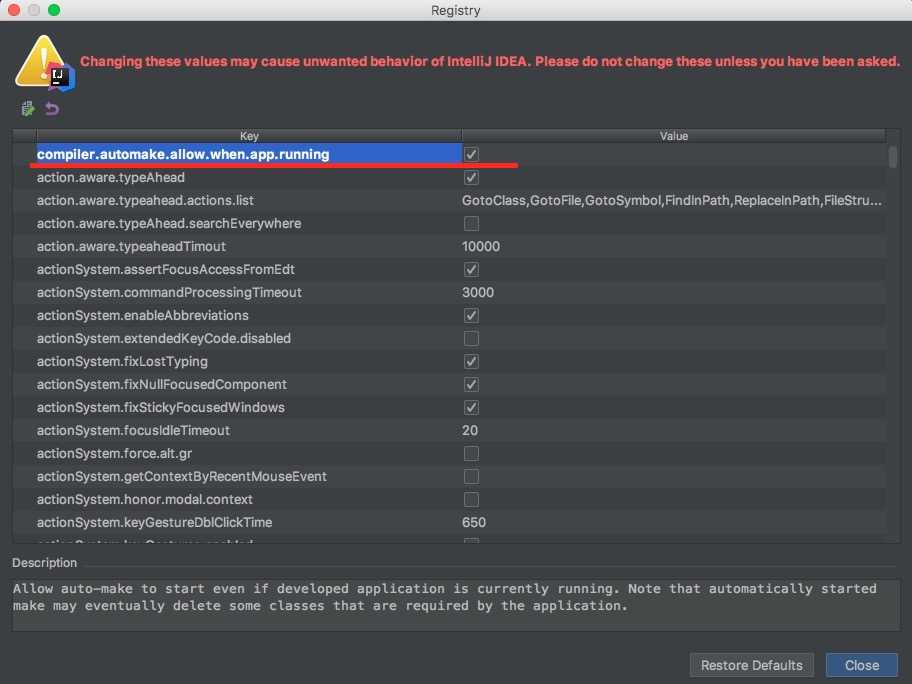The image size is (912, 684).
Task: Click the GotoClass,GotoFile actions list value
Action: (672, 200)
